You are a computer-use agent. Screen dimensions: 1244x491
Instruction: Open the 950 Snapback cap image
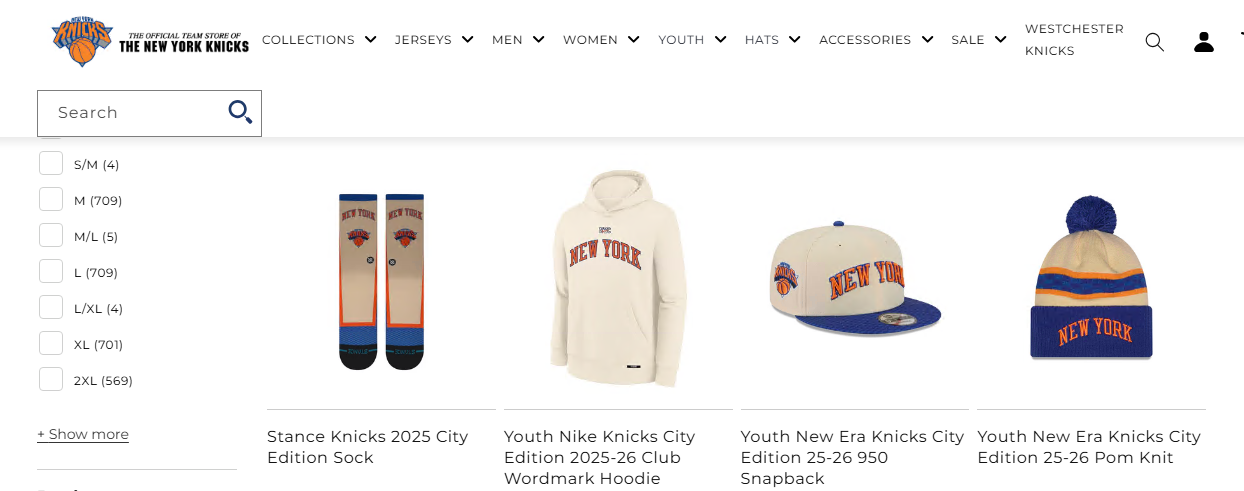pyautogui.click(x=855, y=281)
